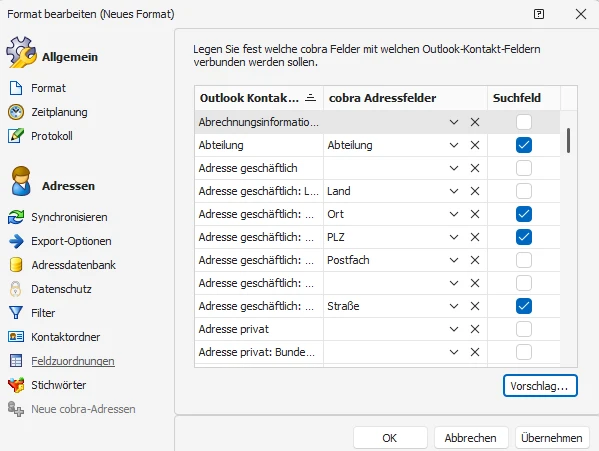Click the Format page icon
The image size is (599, 451).
pos(16,88)
